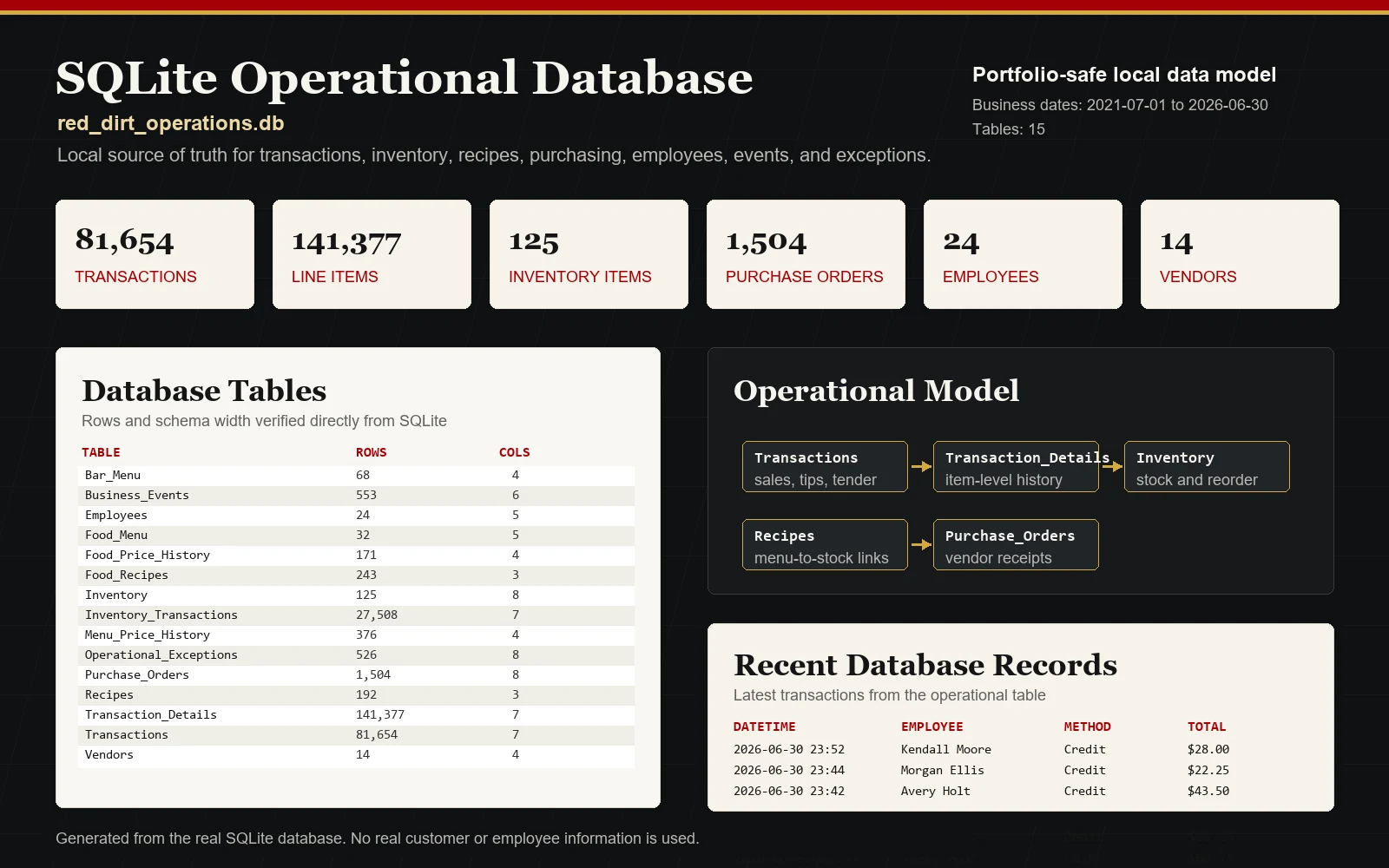Click arrow between Transactions and Transaction_Details

click(921, 467)
